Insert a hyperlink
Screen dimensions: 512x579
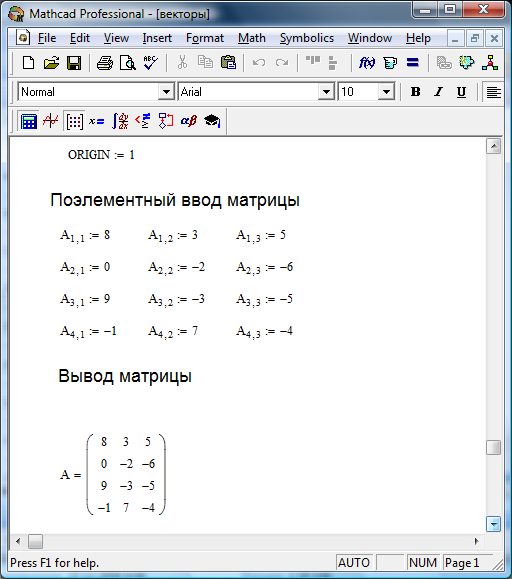(x=444, y=63)
